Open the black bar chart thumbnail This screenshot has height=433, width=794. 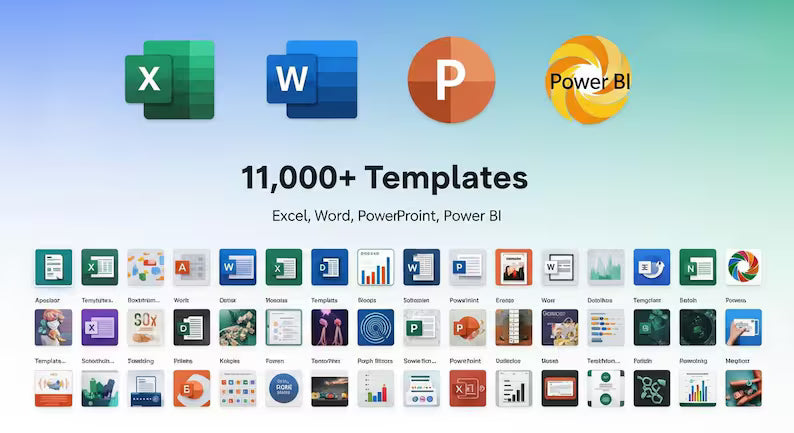pos(514,388)
